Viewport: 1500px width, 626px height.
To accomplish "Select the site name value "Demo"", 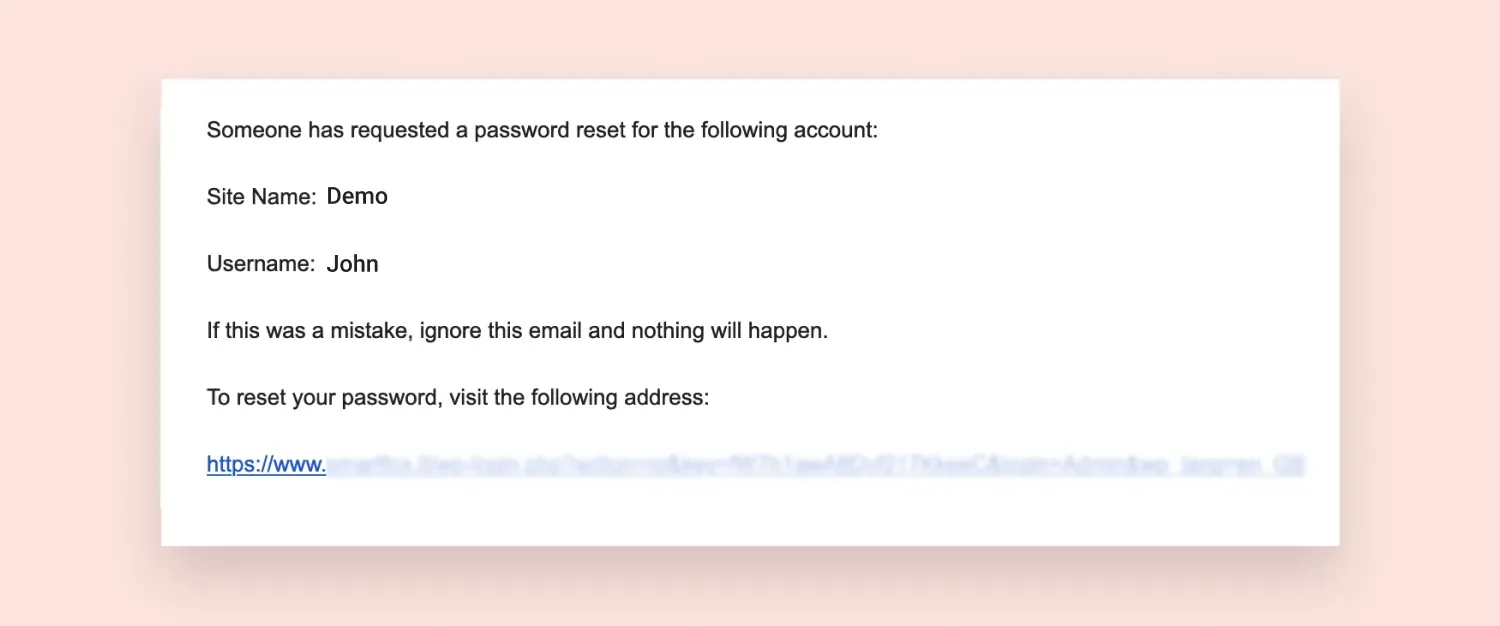I will [x=357, y=197].
